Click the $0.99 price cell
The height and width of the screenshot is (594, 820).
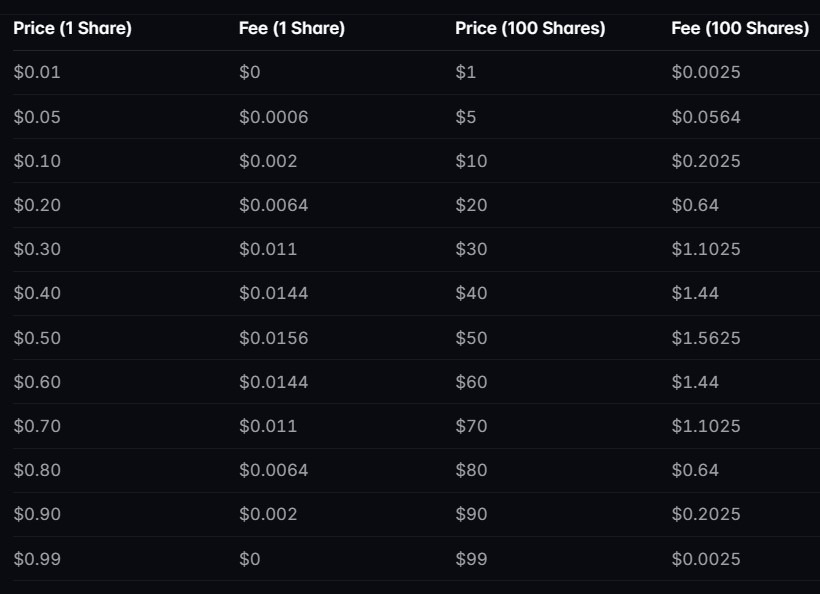point(37,559)
